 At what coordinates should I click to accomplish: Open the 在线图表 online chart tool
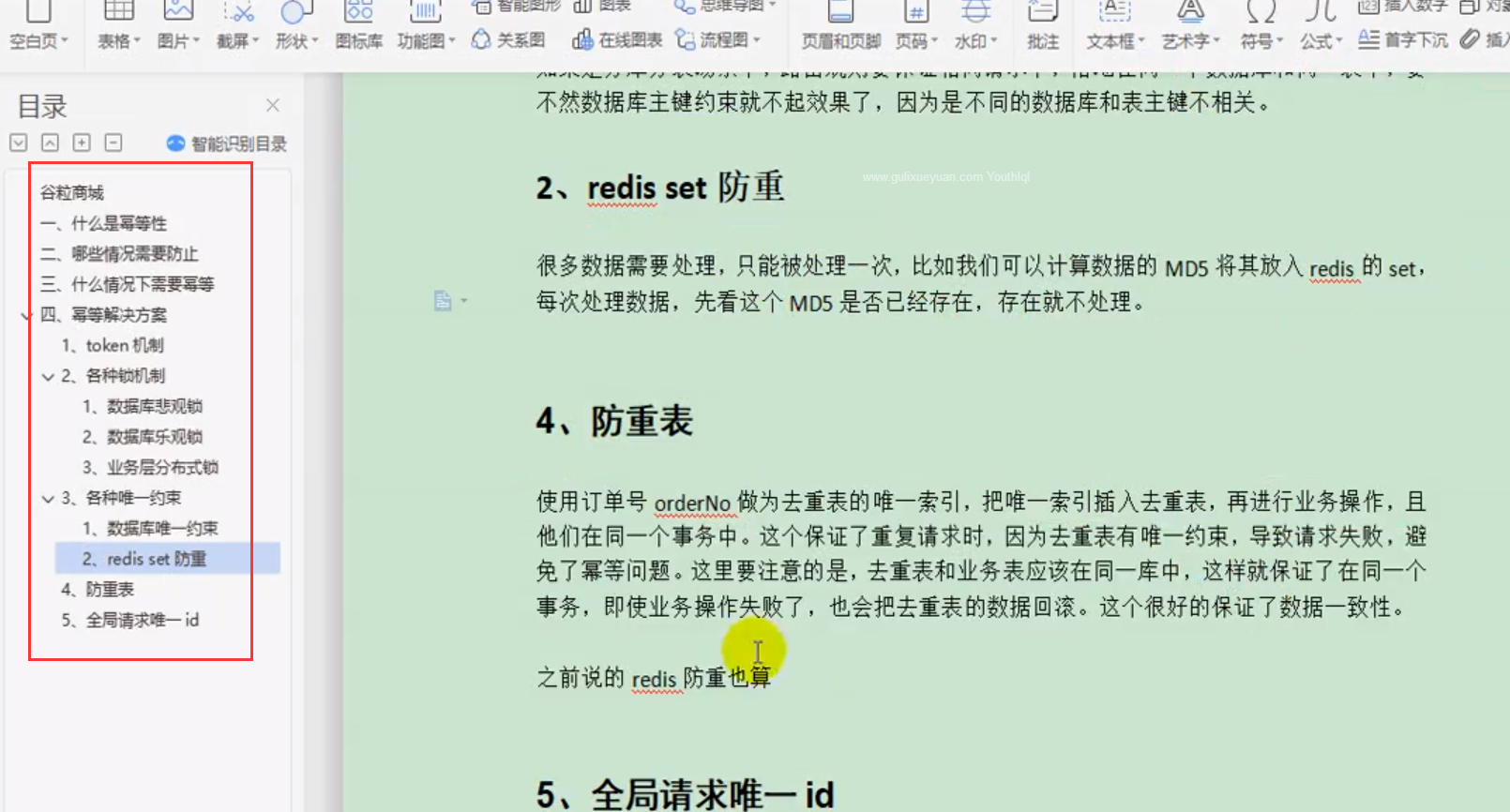click(x=616, y=40)
